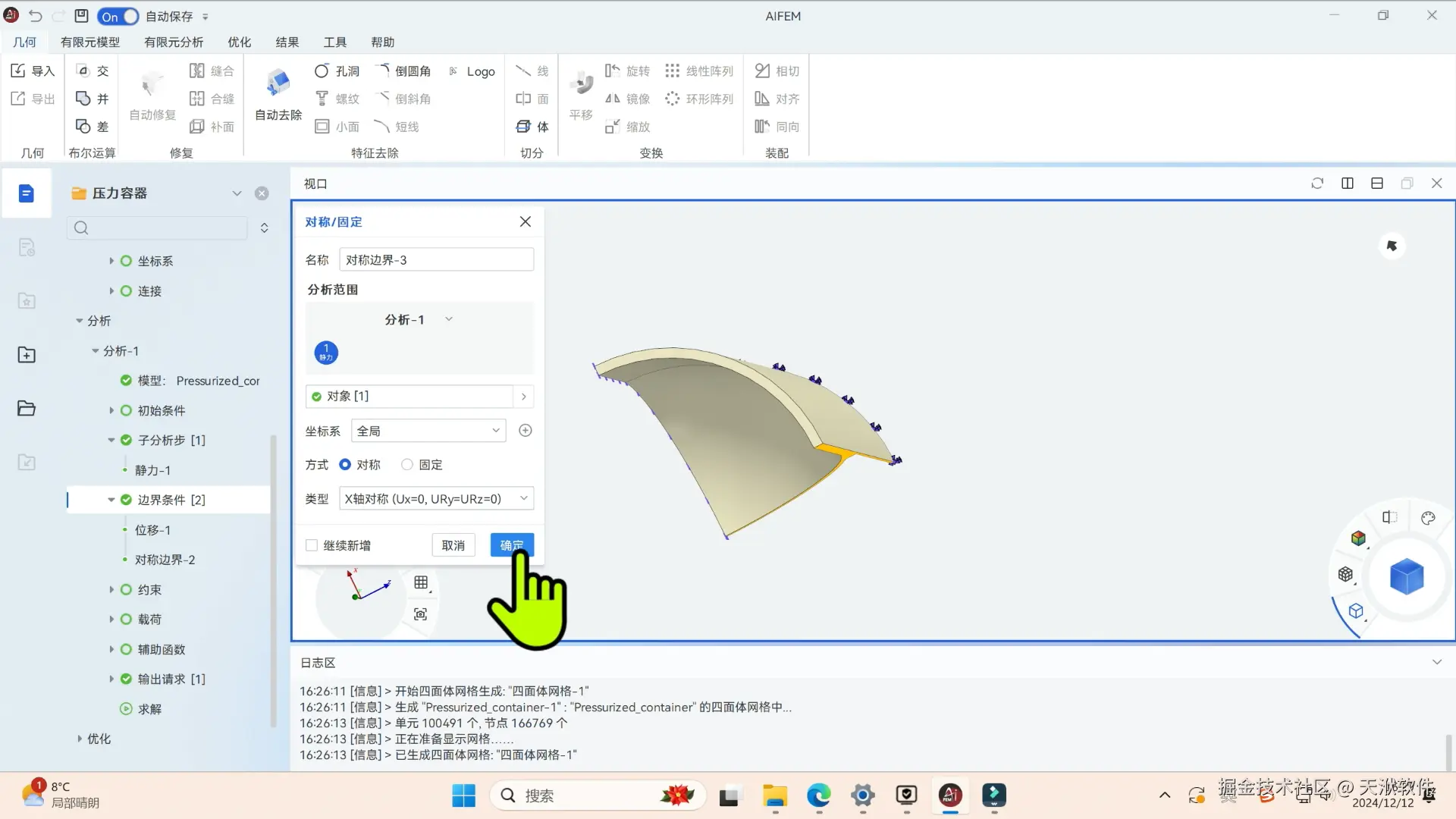Screen dimensions: 1456x819
Task: Open the 坐标系 全局 dropdown
Action: [428, 431]
